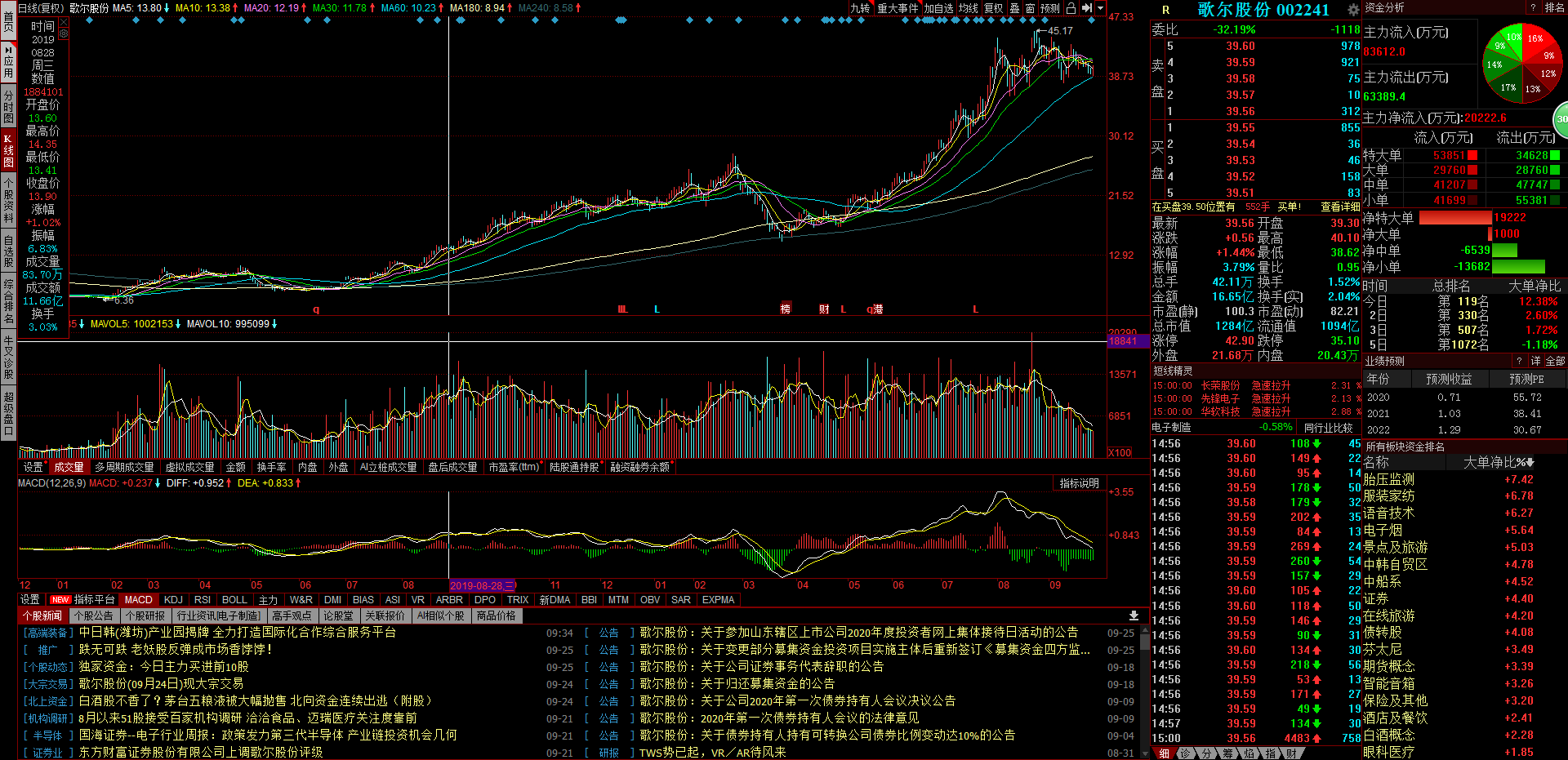Switch indicator to RSI
Image resolution: width=1568 pixels, height=760 pixels.
pyautogui.click(x=203, y=599)
